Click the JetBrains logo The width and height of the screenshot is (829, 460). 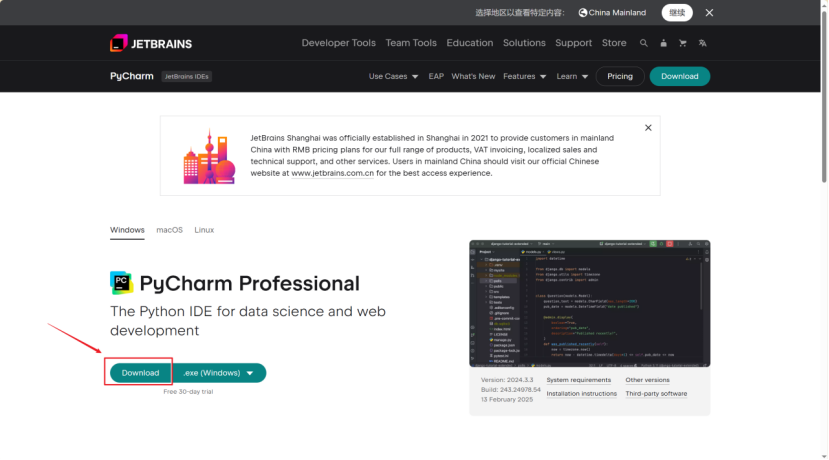click(151, 43)
